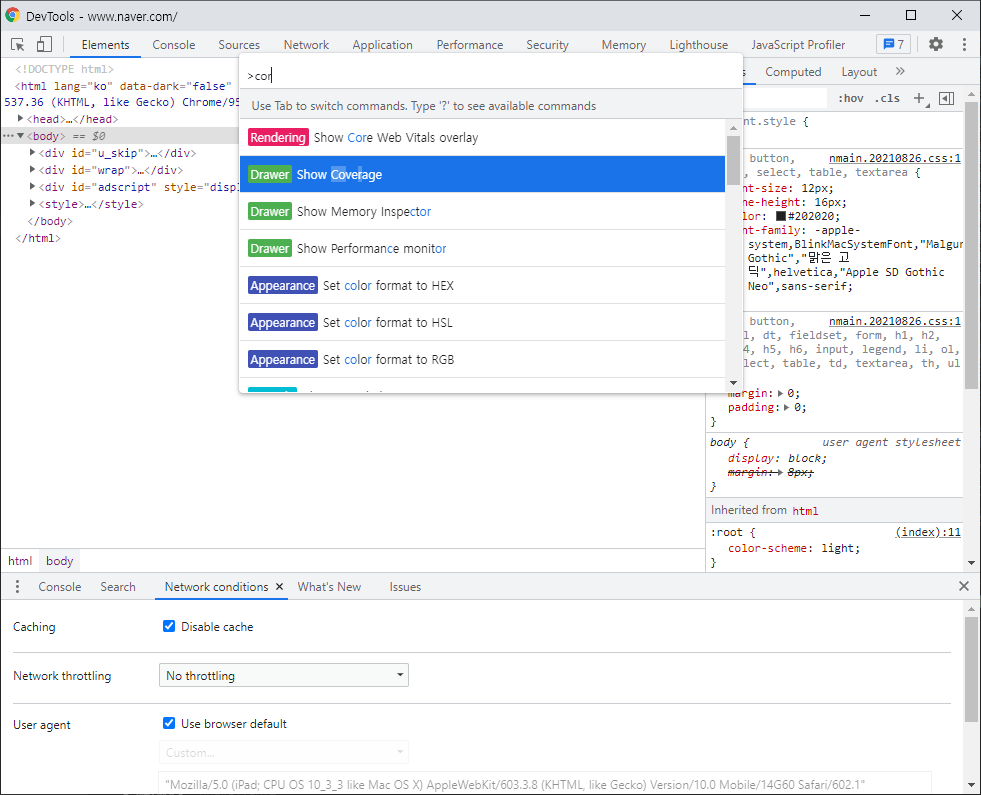The image size is (981, 795).
Task: Expand the margin shorthand property triangle
Action: [x=780, y=393]
